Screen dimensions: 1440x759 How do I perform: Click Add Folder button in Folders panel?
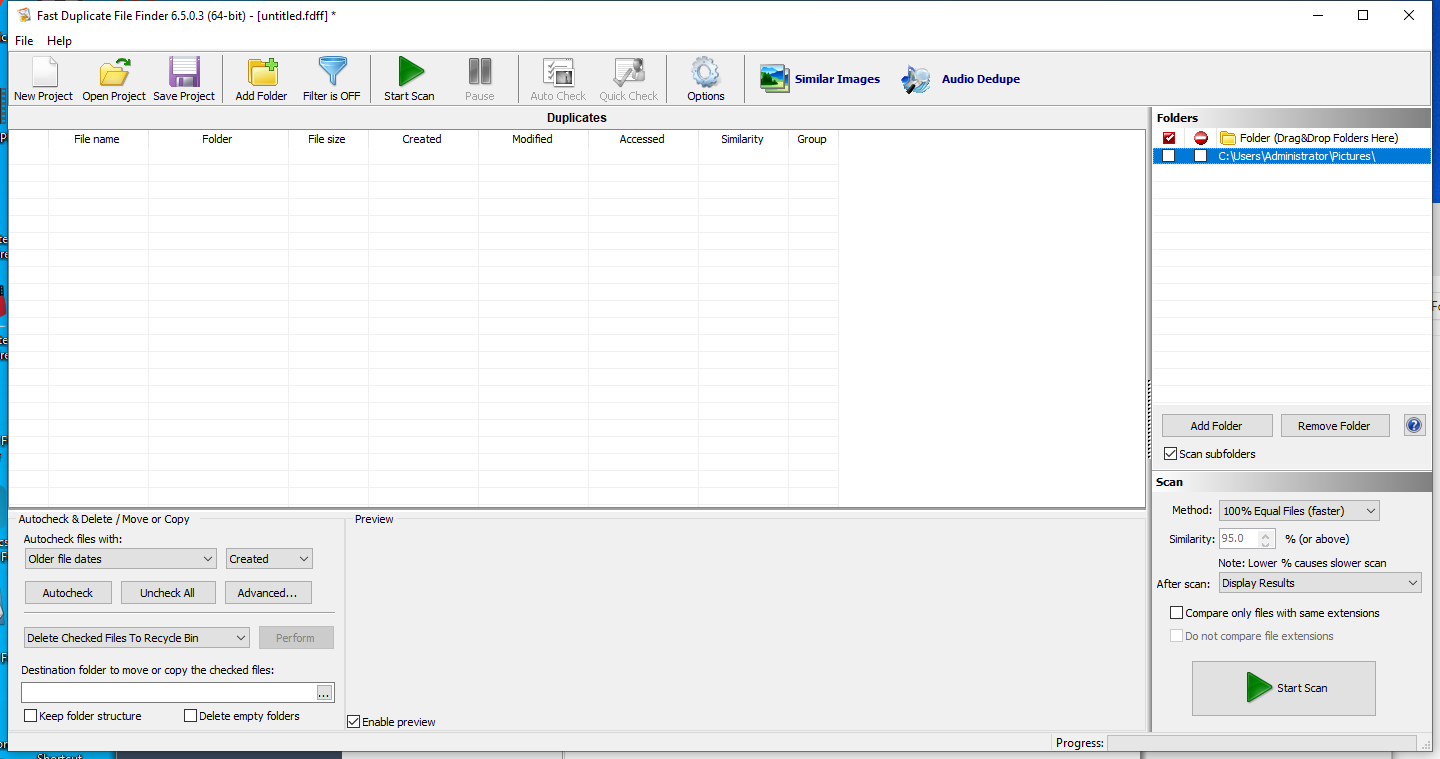[1217, 426]
